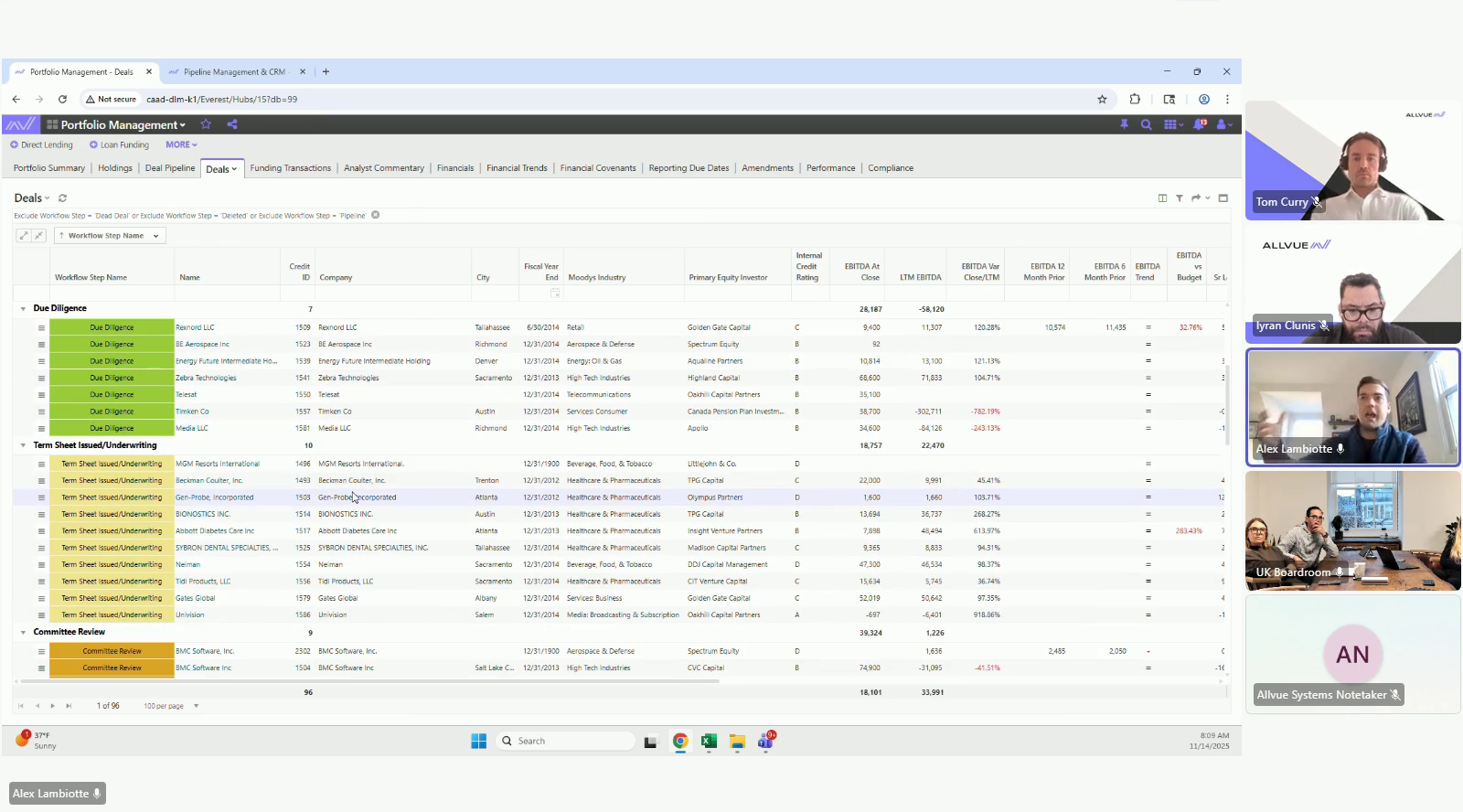Screen dimensions: 1463x812
Task: Go to the last grid page
Action: [69, 706]
